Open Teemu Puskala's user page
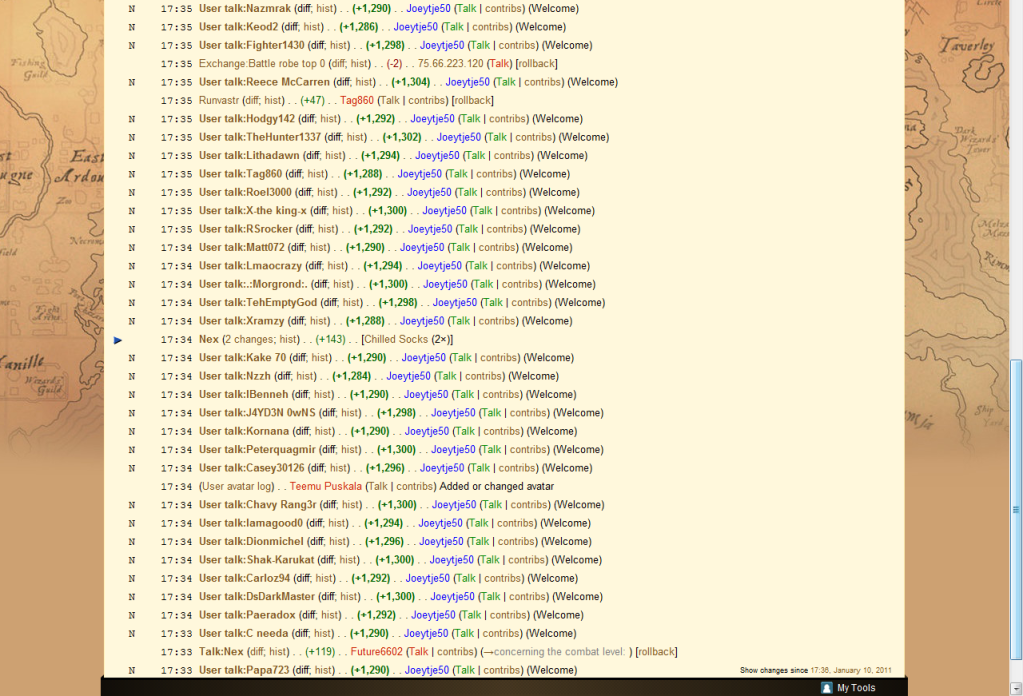 326,487
